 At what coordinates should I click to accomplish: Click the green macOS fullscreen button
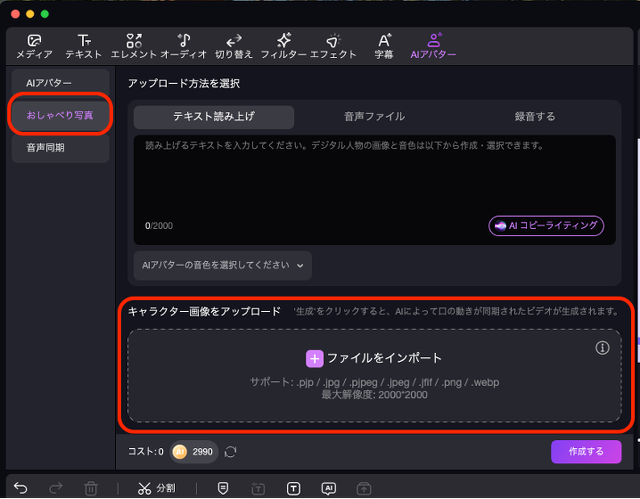tap(45, 14)
